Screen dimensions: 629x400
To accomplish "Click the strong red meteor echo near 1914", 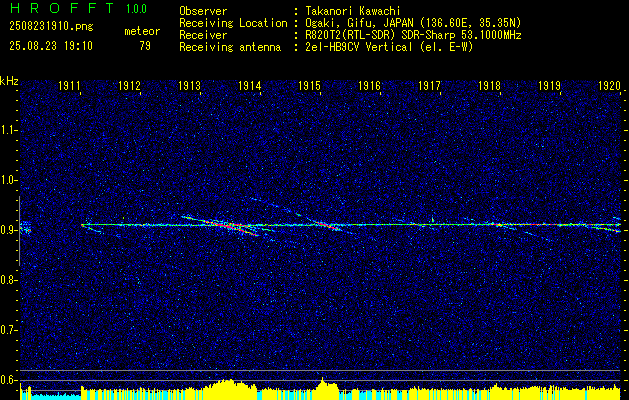I will 227,225.
